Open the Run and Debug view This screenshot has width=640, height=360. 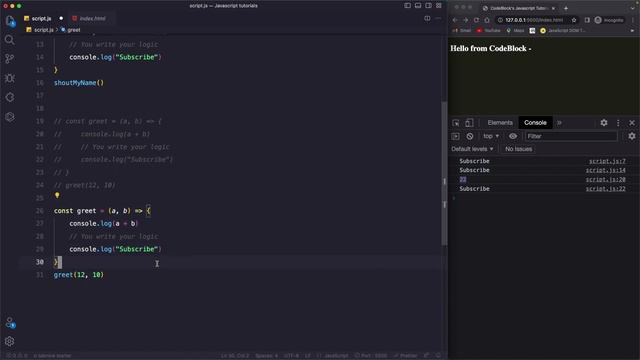10,78
